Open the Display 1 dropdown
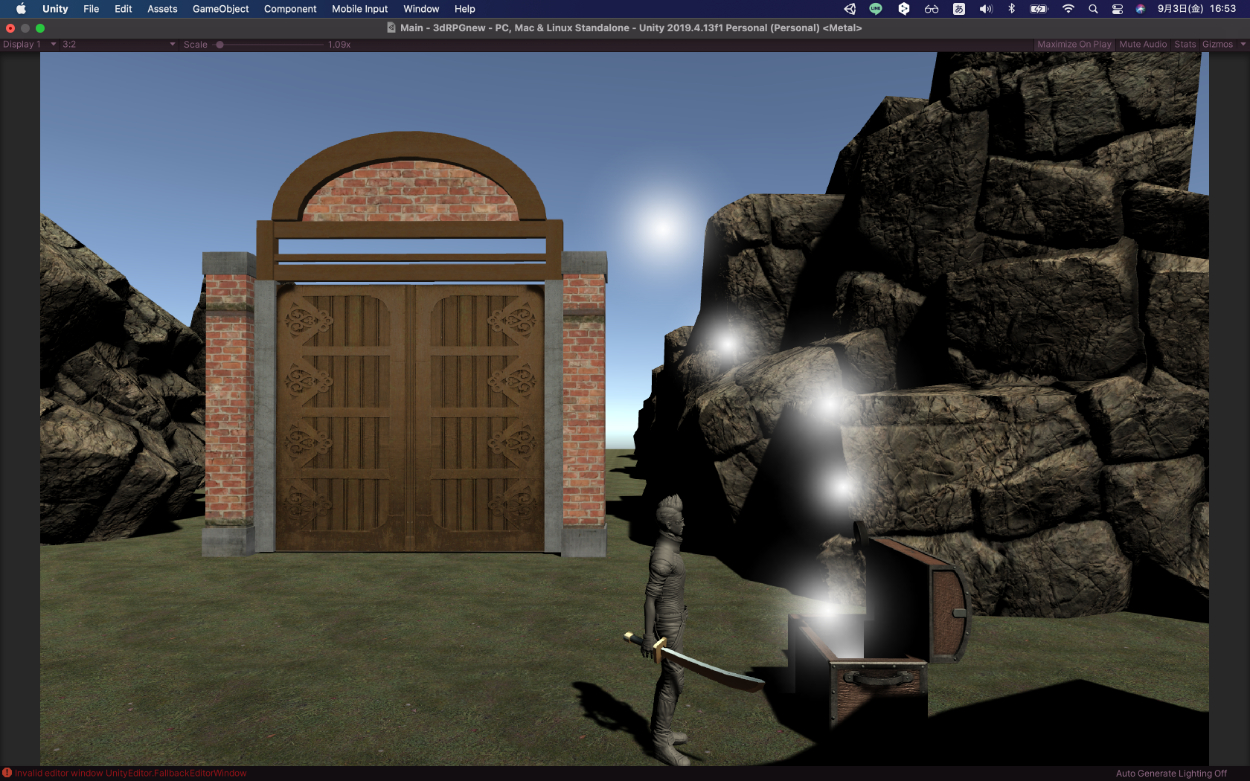This screenshot has width=1250, height=781. point(29,45)
